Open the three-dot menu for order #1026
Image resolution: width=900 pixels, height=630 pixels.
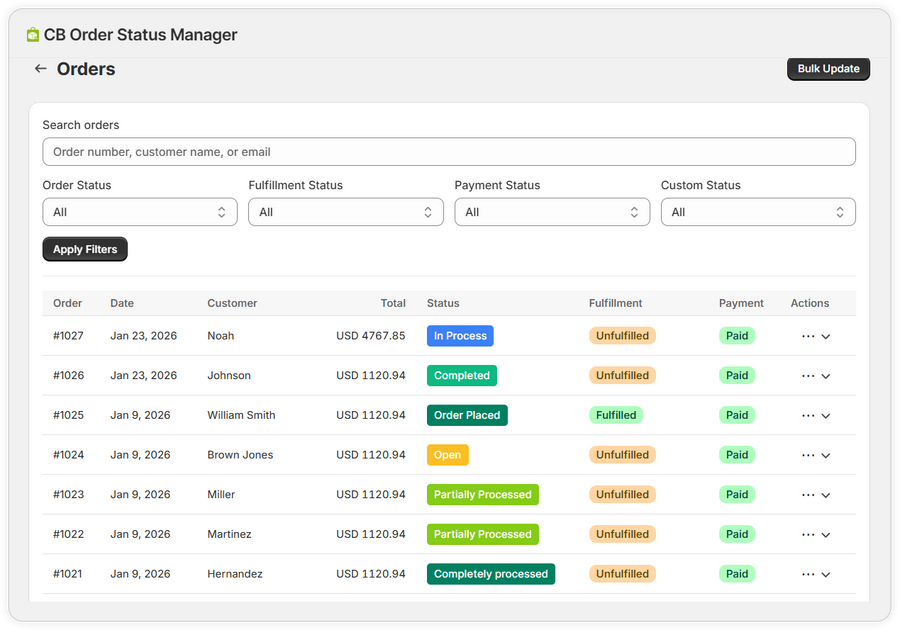808,376
